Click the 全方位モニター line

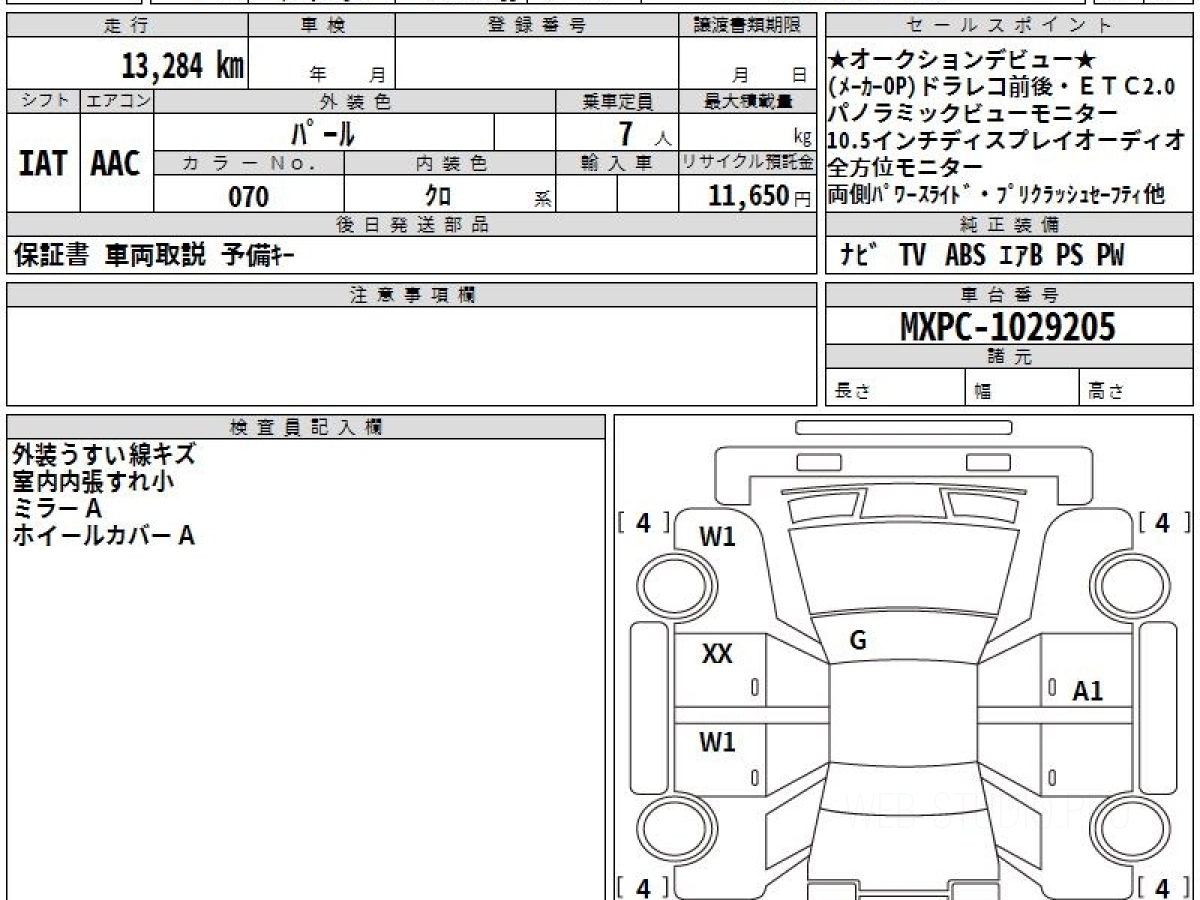pyautogui.click(x=905, y=167)
